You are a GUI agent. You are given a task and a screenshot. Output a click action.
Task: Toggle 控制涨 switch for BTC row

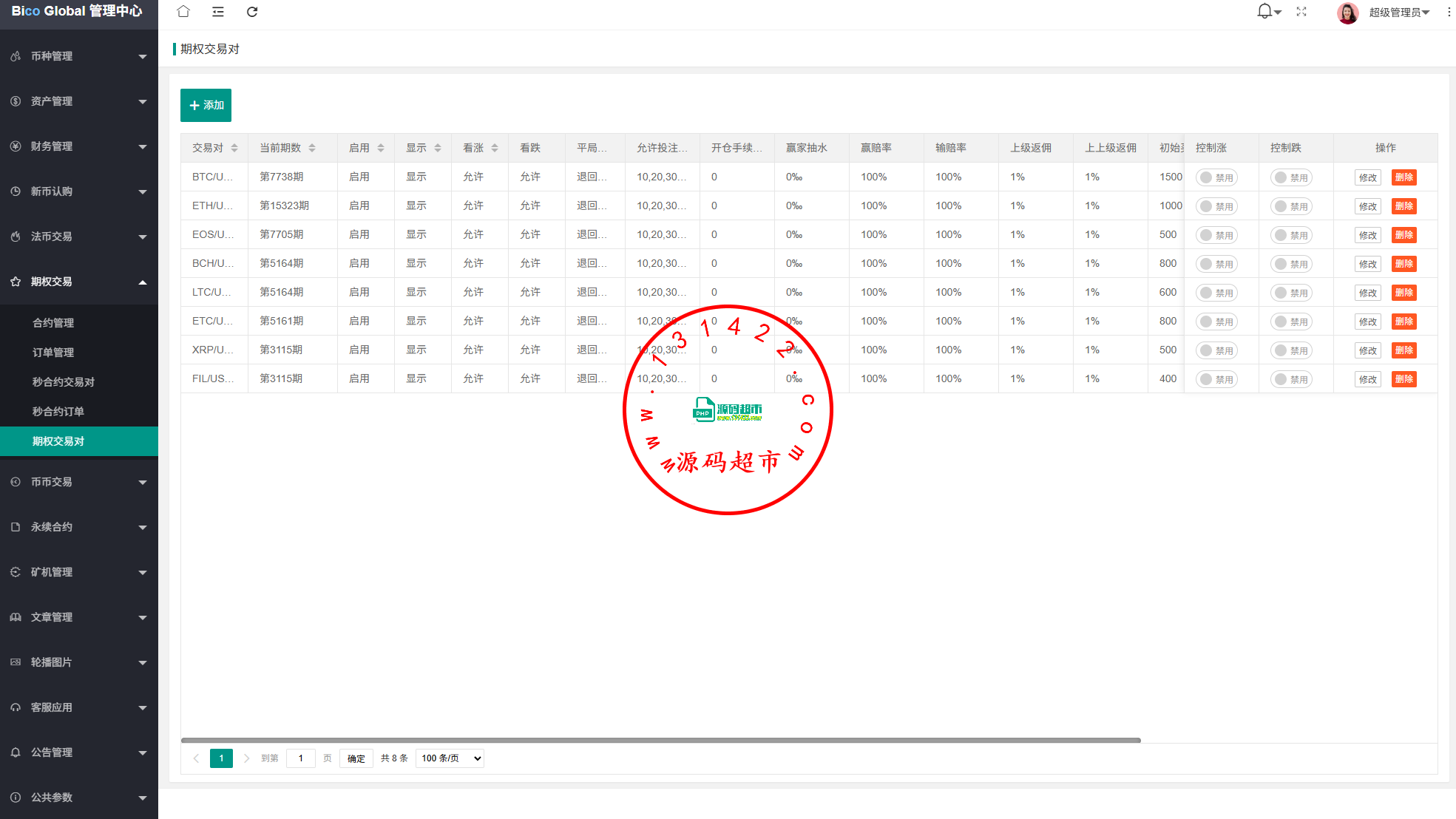click(x=1216, y=177)
